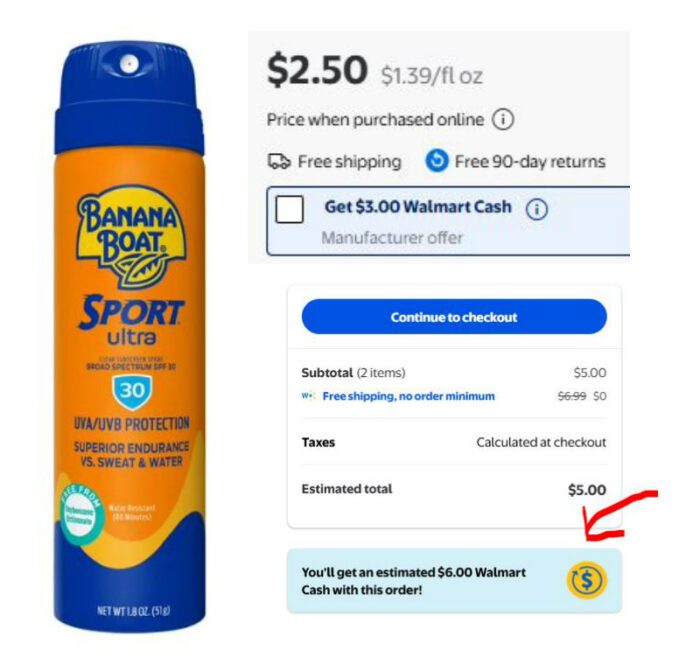700x657 pixels.
Task: Check the Get $3.00 Walmart Cash checkbox
Action: [x=289, y=209]
